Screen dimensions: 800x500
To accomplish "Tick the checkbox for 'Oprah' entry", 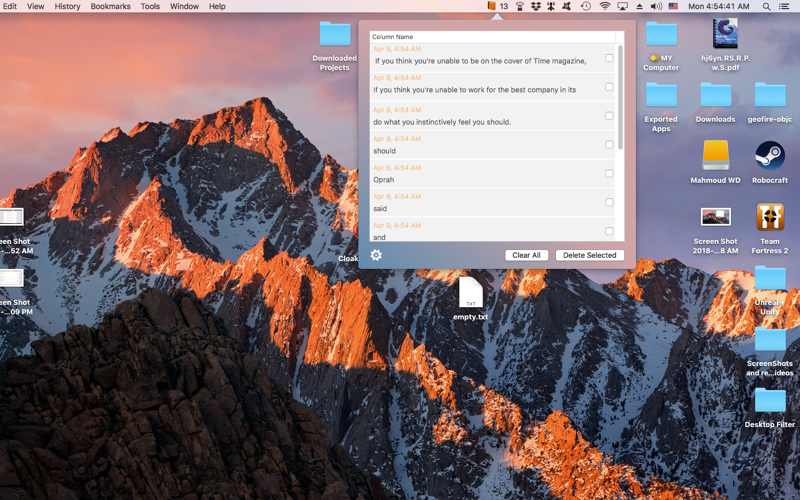I will [609, 173].
